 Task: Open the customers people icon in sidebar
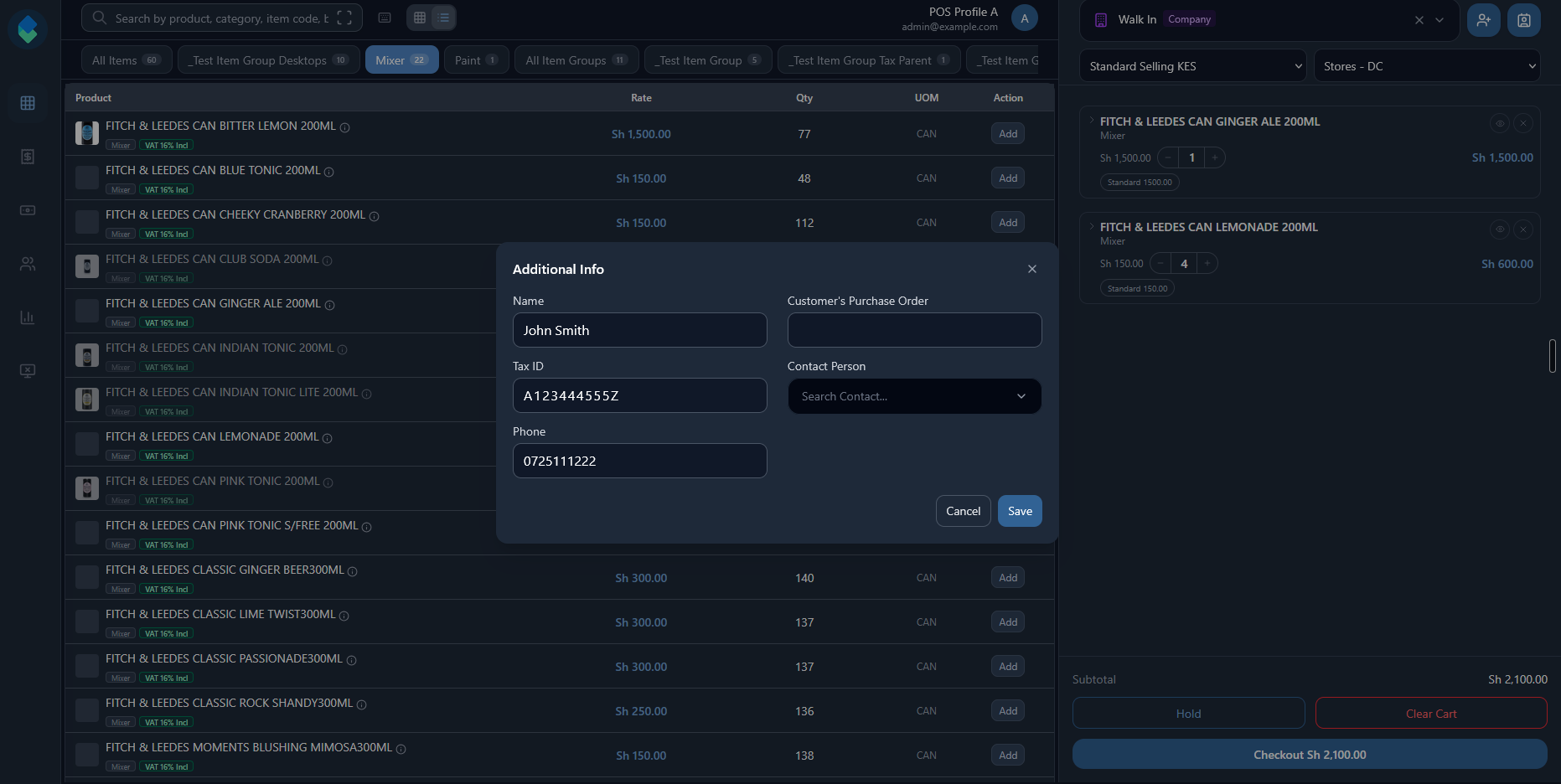pos(28,264)
